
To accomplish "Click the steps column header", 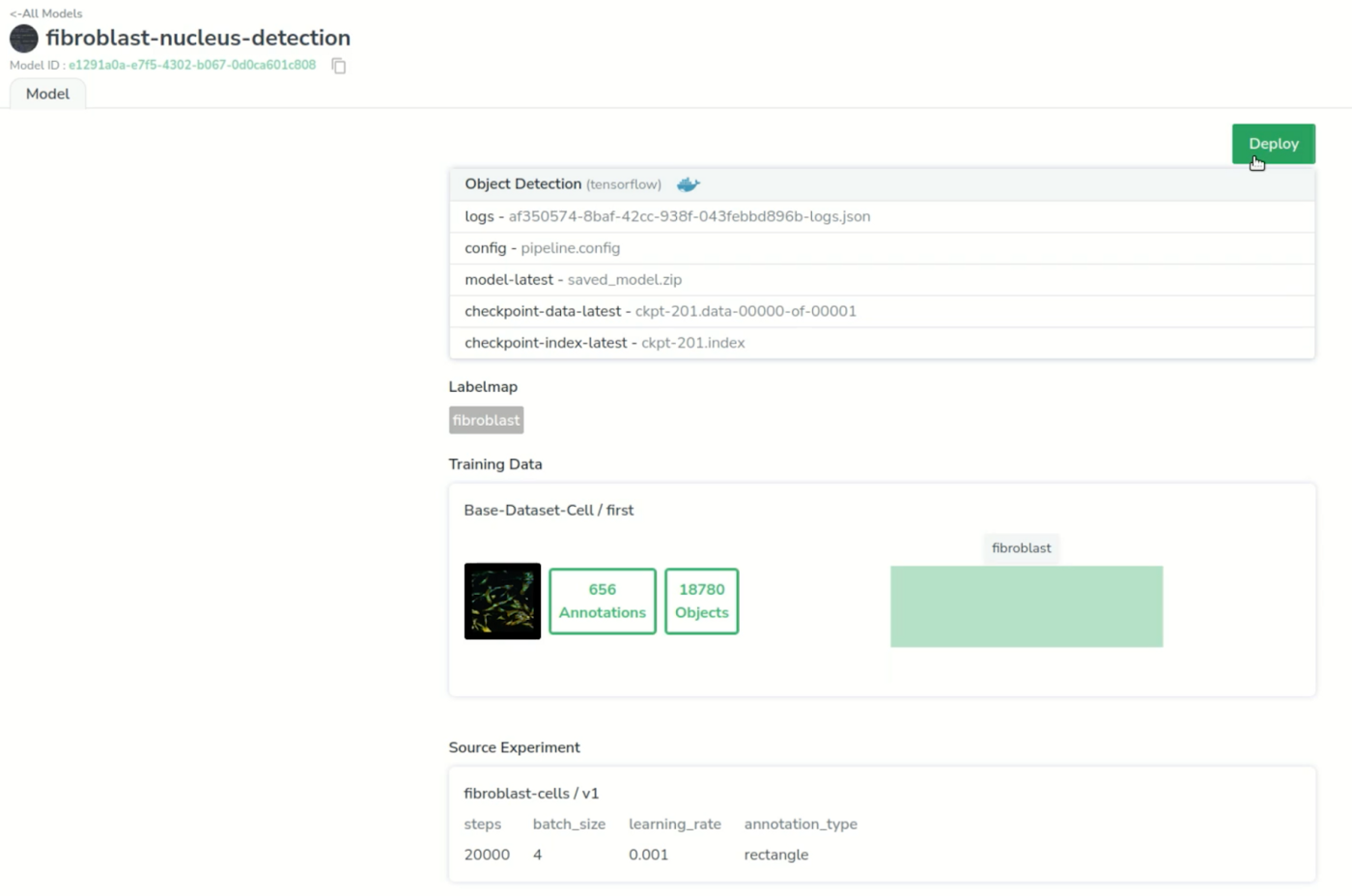I will (x=482, y=824).
